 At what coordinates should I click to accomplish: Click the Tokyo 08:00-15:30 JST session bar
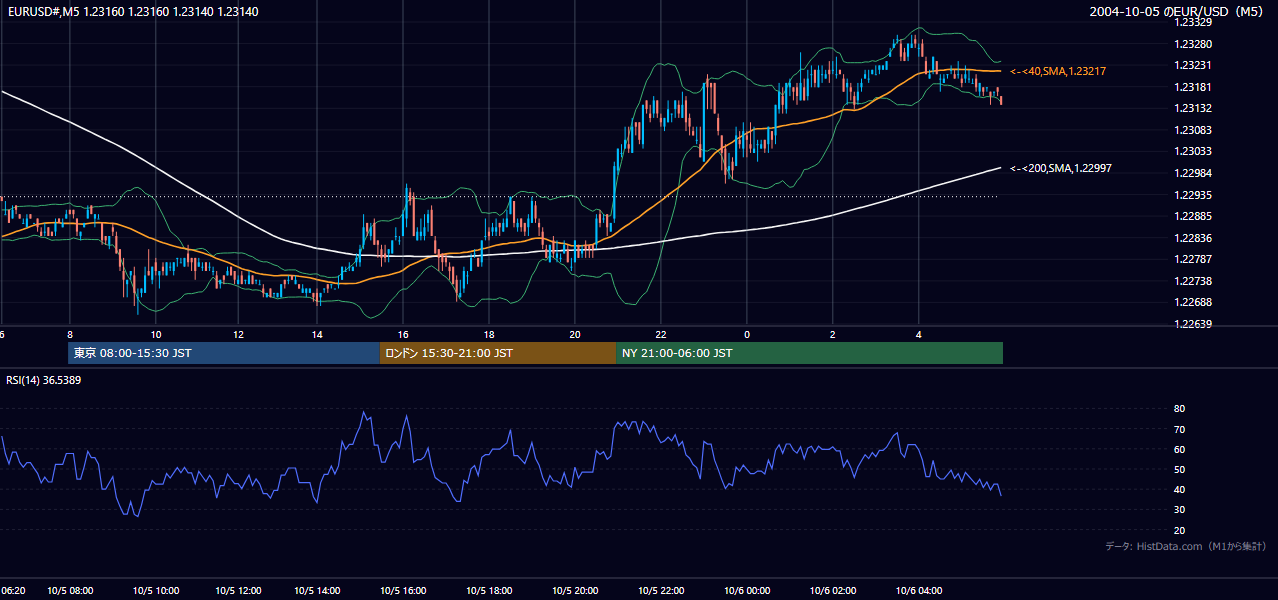tap(223, 353)
